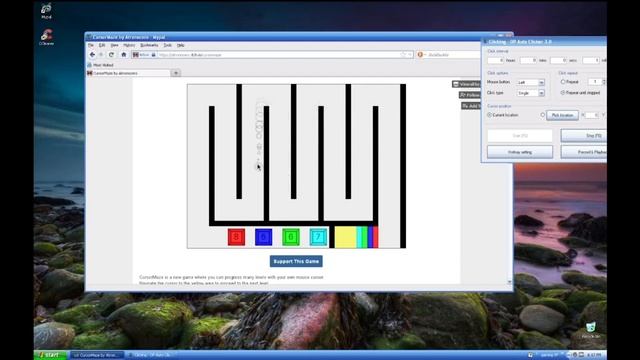This screenshot has width=640, height=360.
Task: Reload the page with the refresh icon
Action: [x=111, y=55]
